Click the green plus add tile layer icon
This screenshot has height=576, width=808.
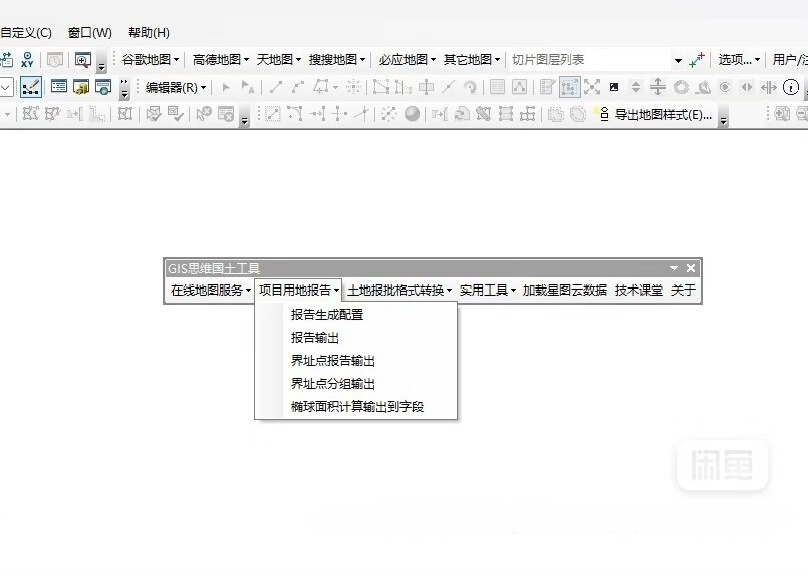point(697,60)
